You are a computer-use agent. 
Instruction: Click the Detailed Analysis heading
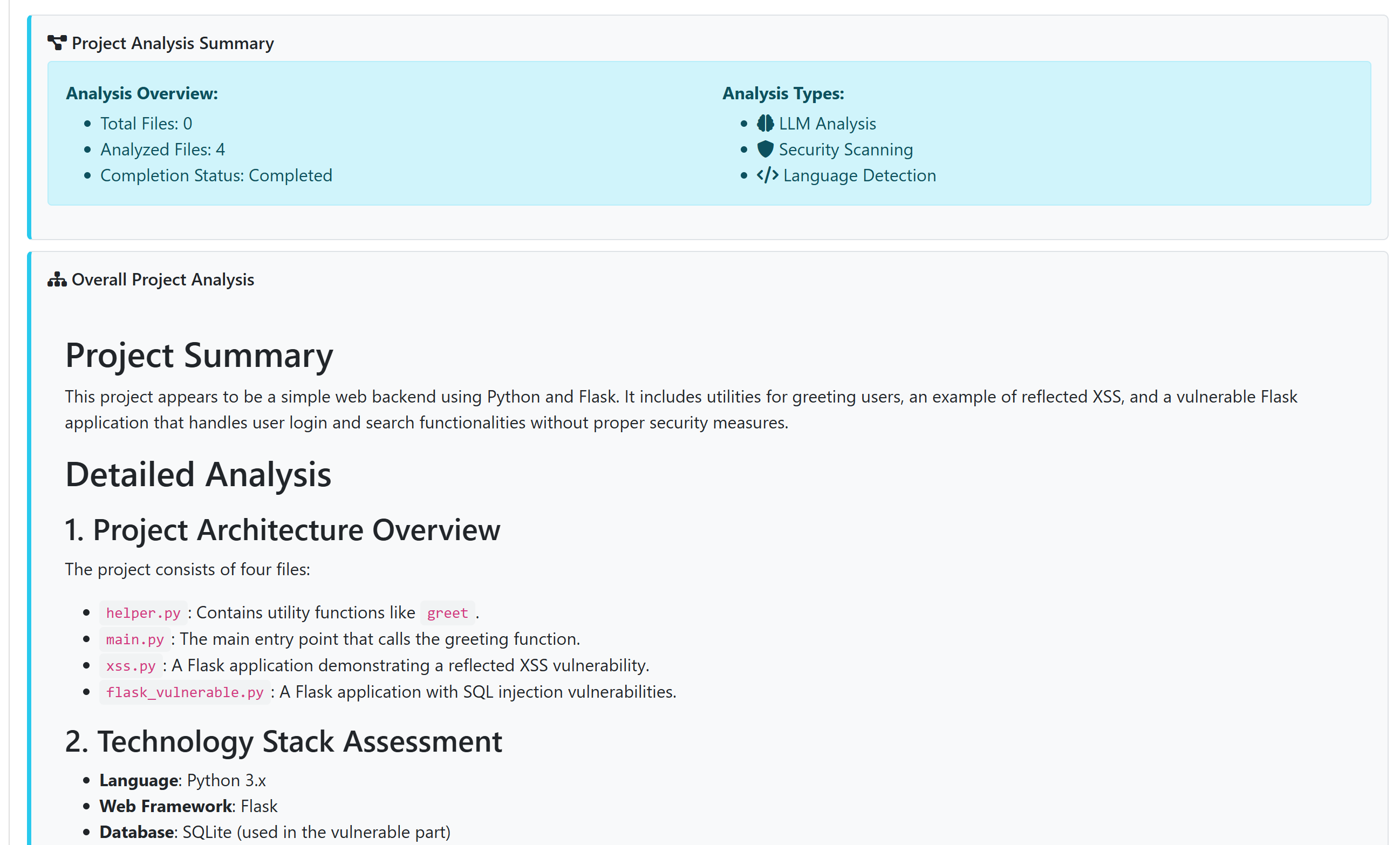point(199,475)
